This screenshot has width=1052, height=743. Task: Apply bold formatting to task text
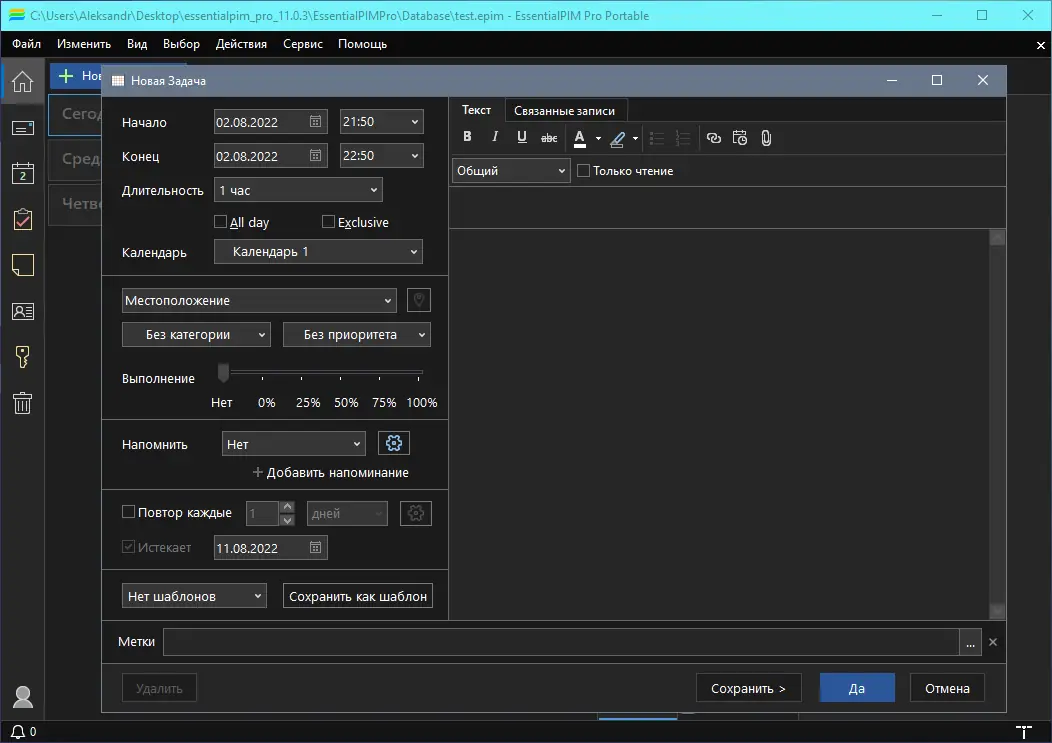[x=467, y=137]
